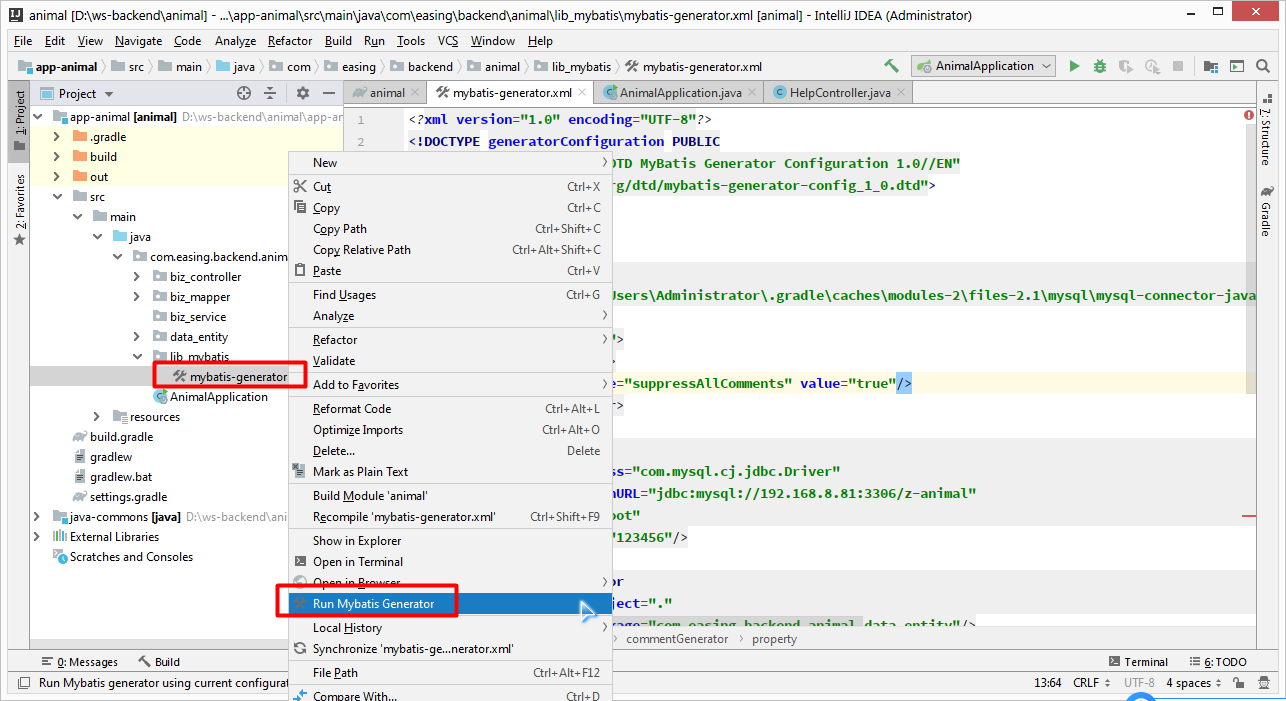Toggle the 2: Favorites tool window button
Screen dimensions: 1286x701
(x=19, y=209)
